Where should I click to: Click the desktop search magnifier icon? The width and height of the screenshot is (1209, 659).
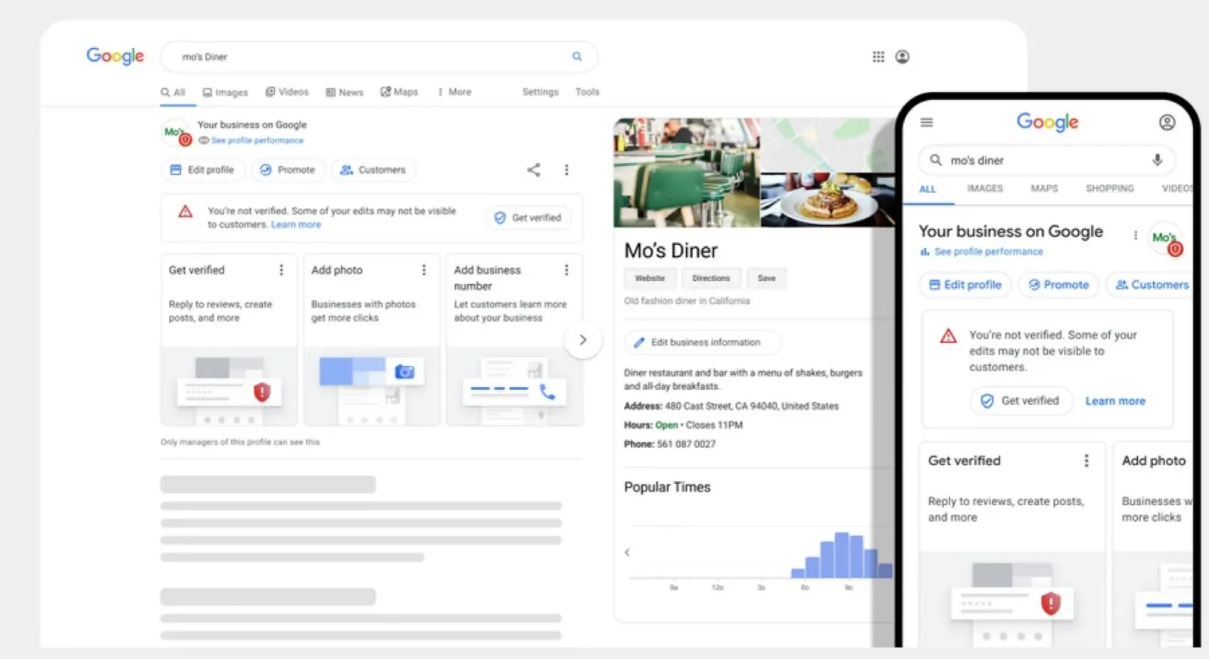pos(577,57)
